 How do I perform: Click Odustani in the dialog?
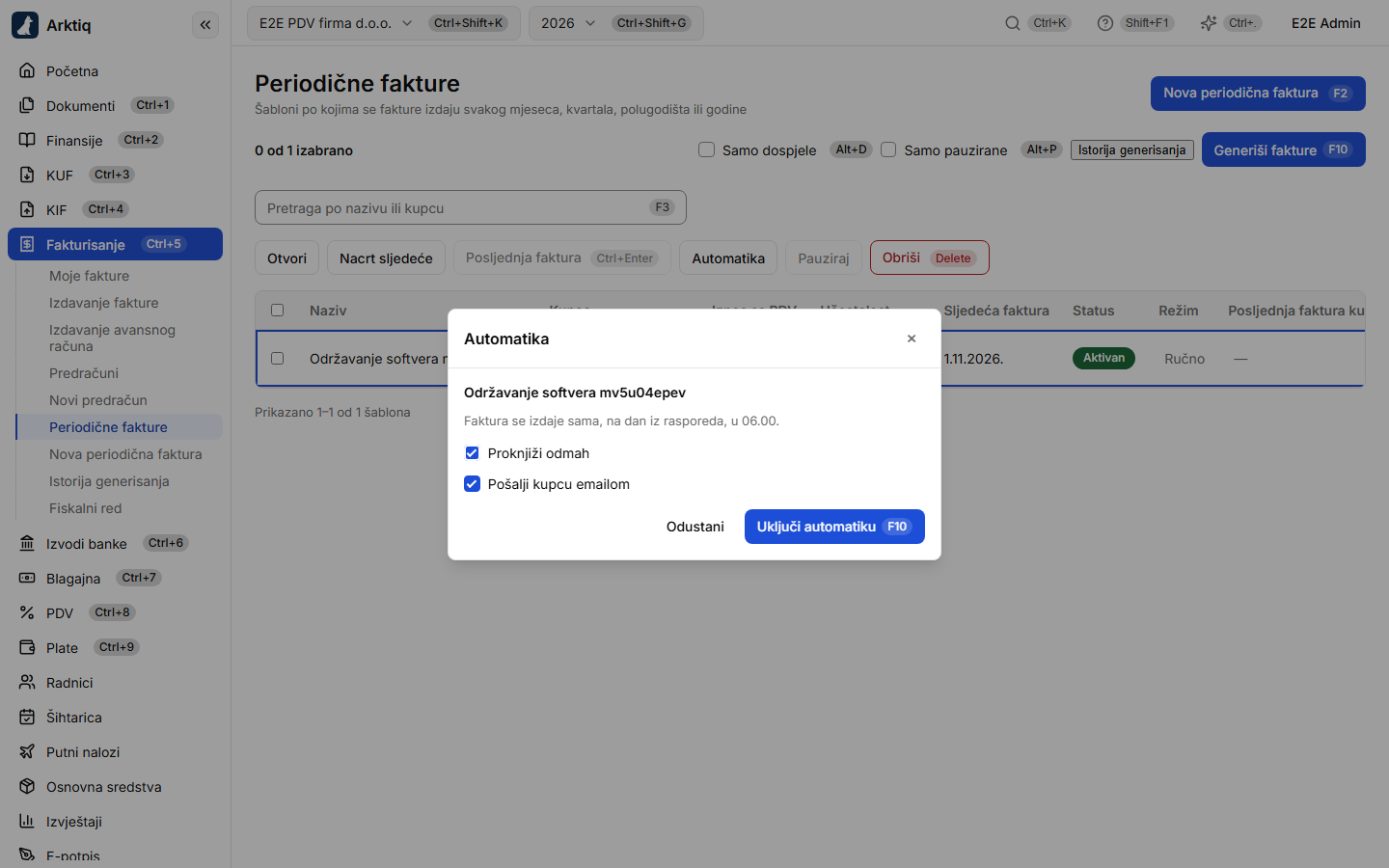click(695, 527)
